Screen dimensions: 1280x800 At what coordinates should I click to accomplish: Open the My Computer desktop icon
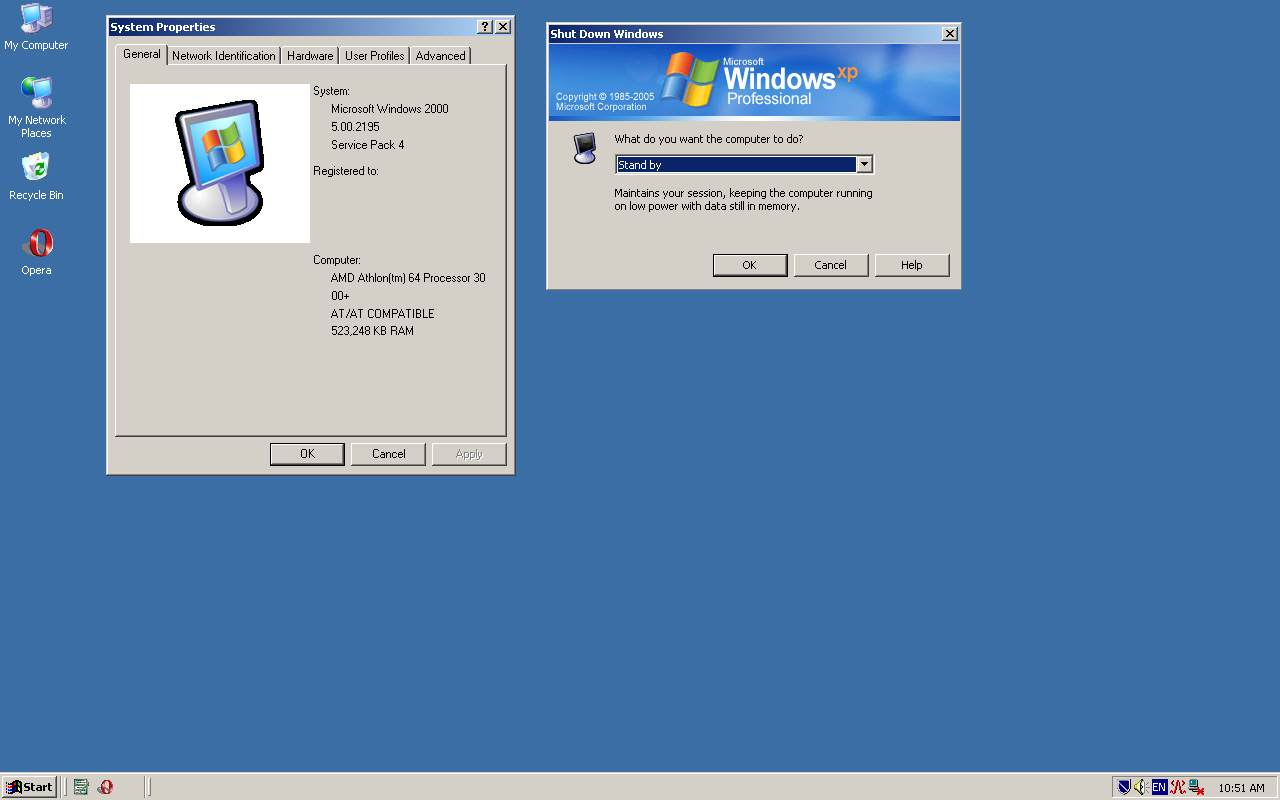pos(36,27)
